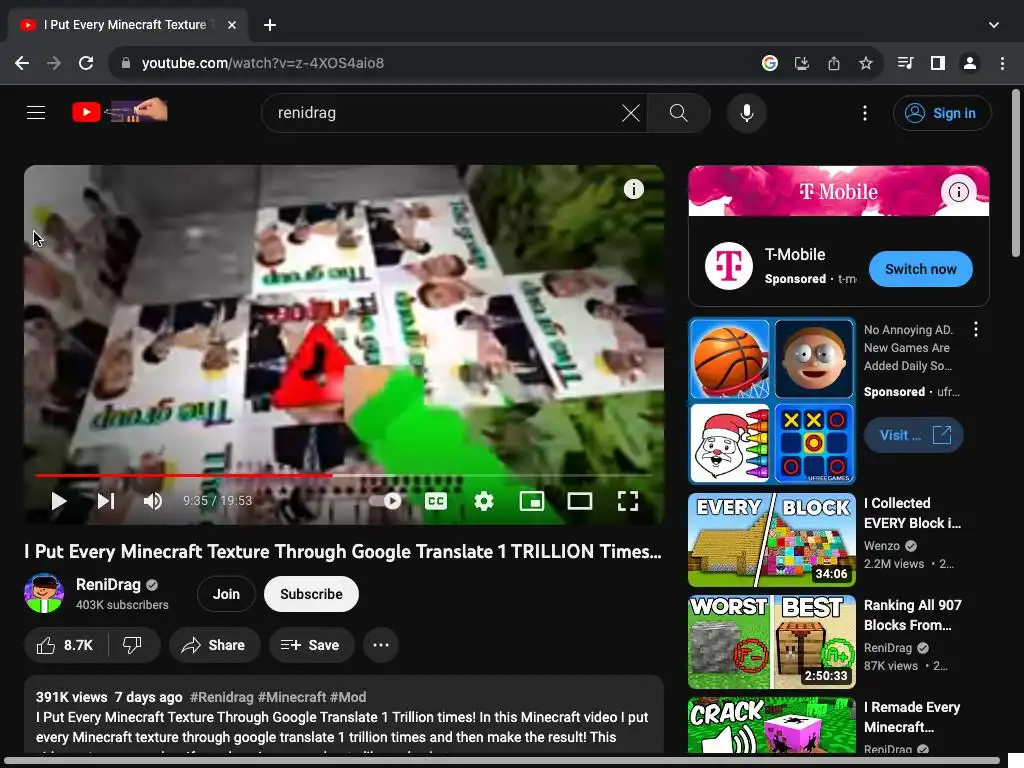
Task: Click the T-Mobile logo in ad
Action: click(x=728, y=266)
